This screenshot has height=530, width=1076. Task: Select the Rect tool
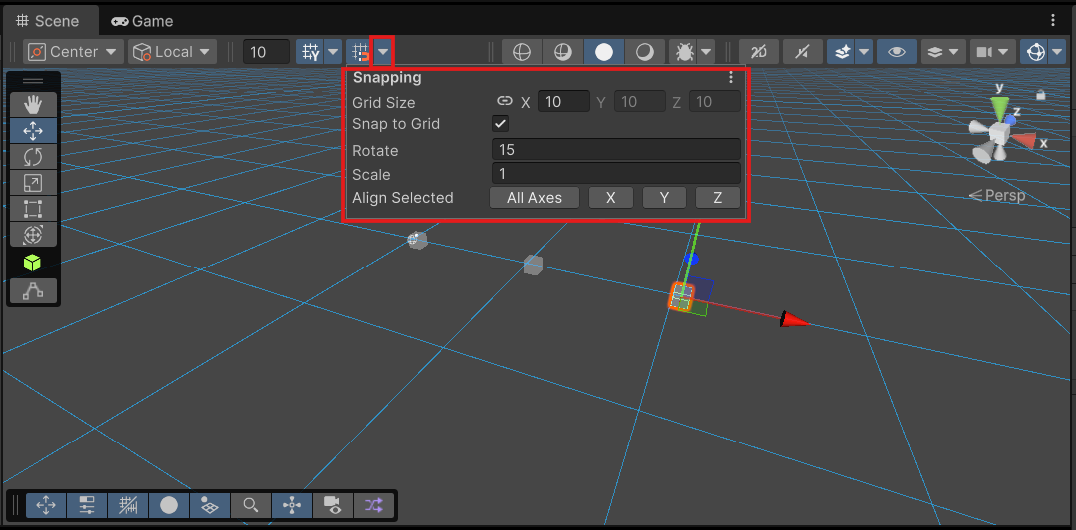coord(33,209)
